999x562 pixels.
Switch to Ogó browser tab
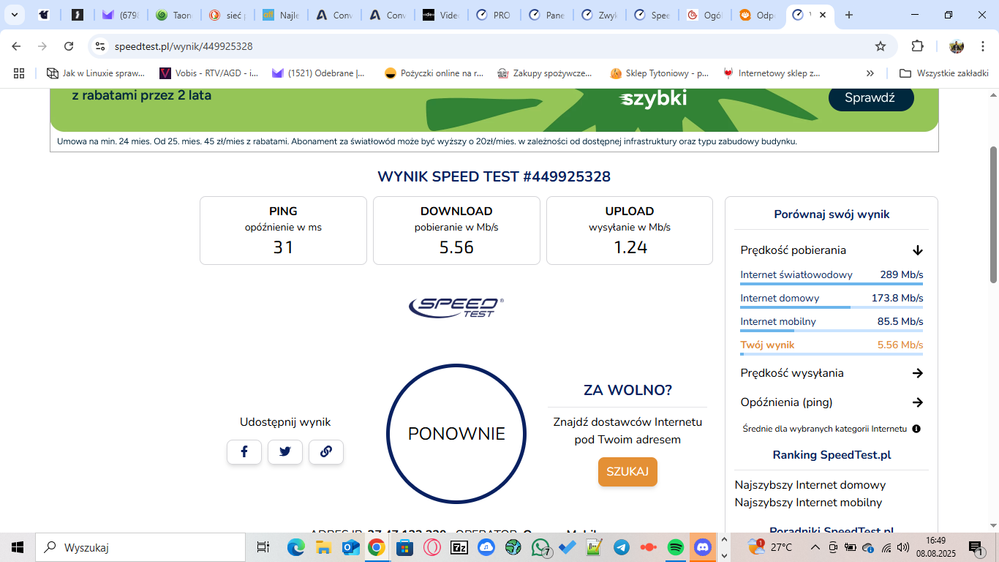pyautogui.click(x=704, y=15)
